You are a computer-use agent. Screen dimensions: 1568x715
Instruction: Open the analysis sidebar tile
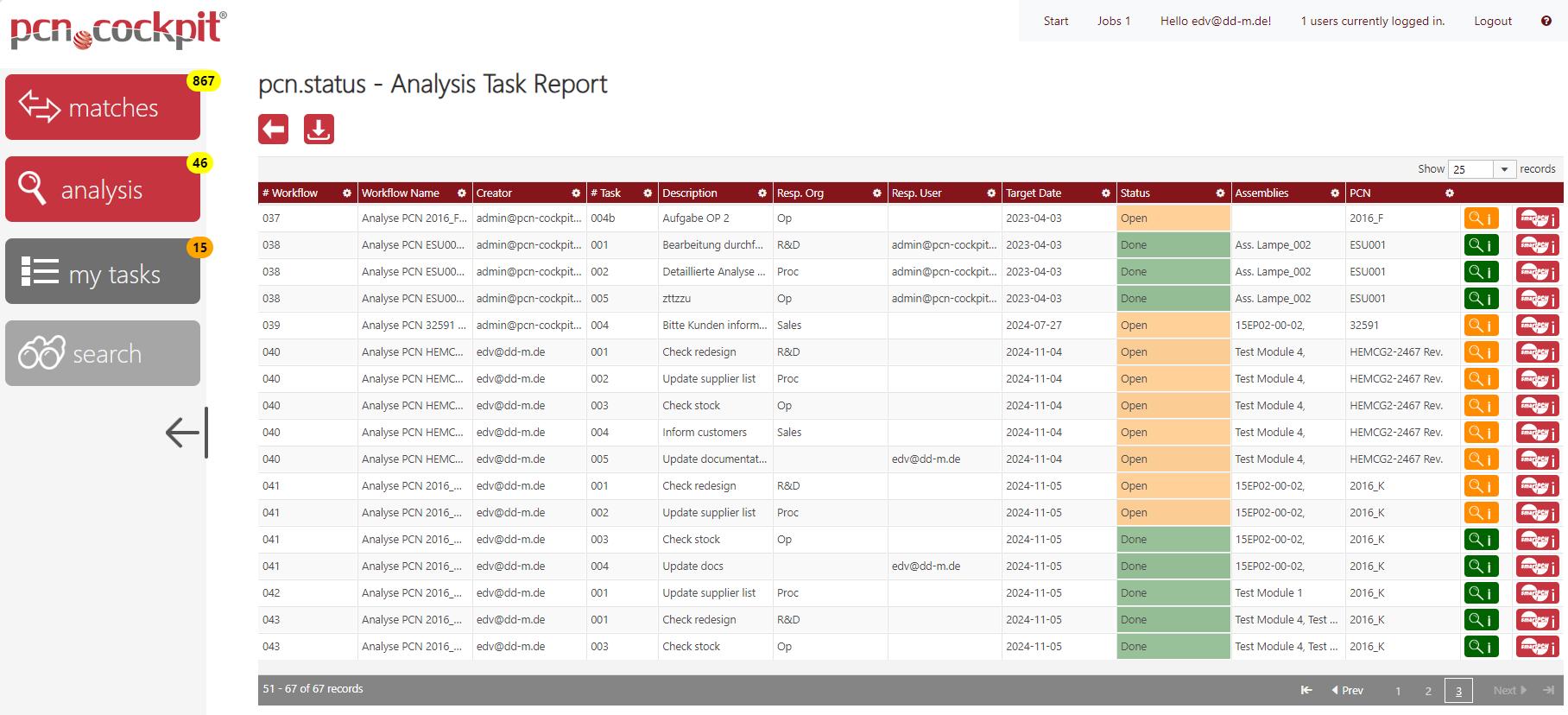click(x=103, y=189)
